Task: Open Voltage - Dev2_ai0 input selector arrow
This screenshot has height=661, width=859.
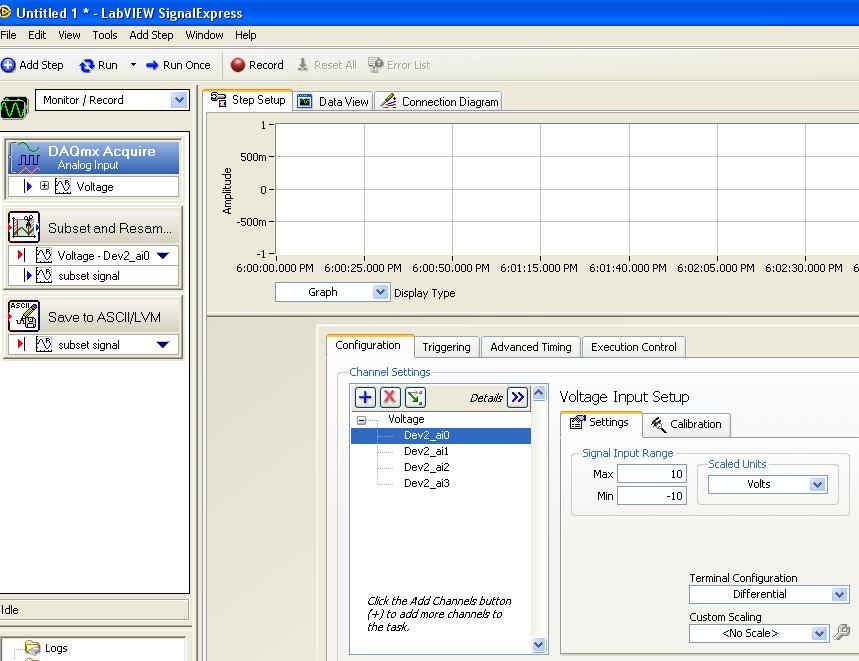Action: coord(163,255)
